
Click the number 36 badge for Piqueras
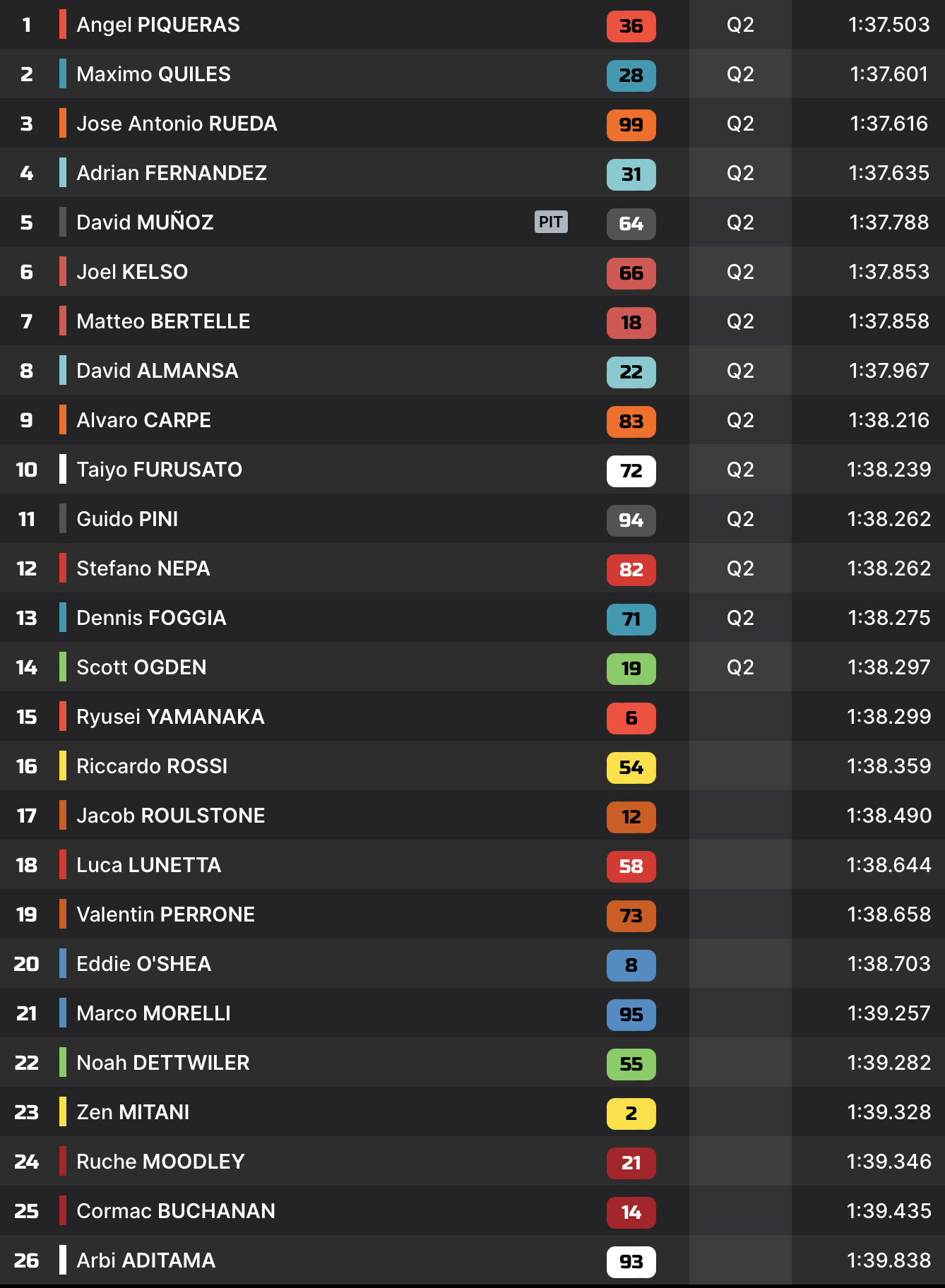[x=631, y=26]
